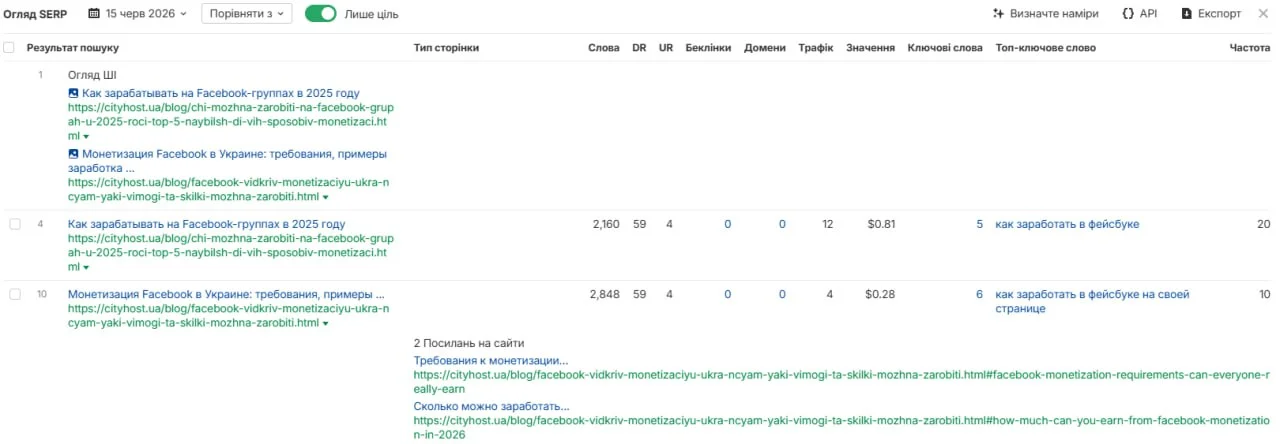Image resolution: width=1280 pixels, height=444 pixels.
Task: Click backlinks value 0 in position 10 row
Action: [x=727, y=294]
